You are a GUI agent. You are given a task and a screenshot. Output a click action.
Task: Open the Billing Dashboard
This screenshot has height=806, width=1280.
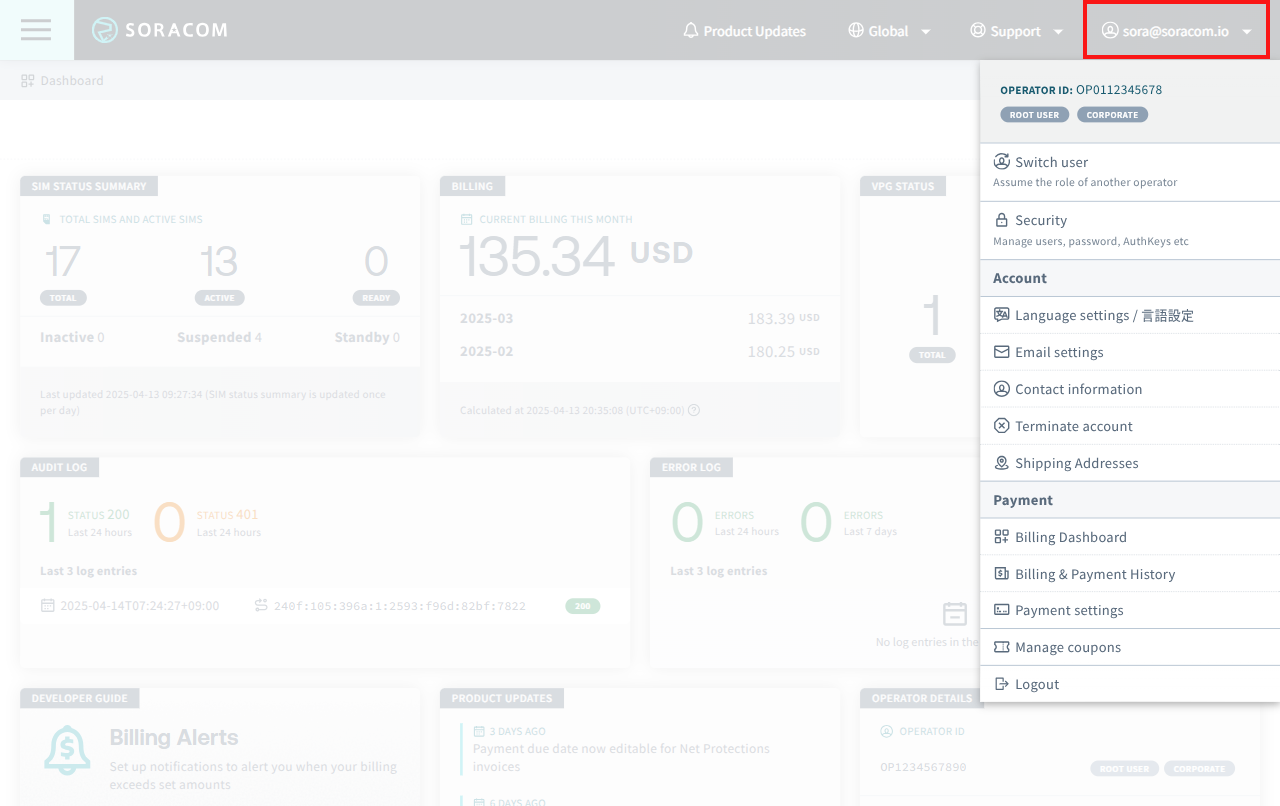(x=1070, y=537)
